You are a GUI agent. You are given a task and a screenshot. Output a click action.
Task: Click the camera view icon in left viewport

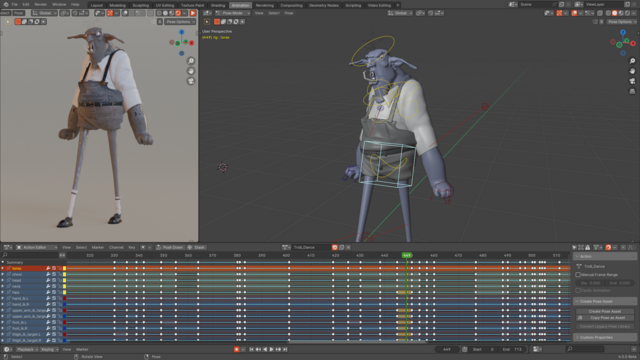pyautogui.click(x=191, y=81)
